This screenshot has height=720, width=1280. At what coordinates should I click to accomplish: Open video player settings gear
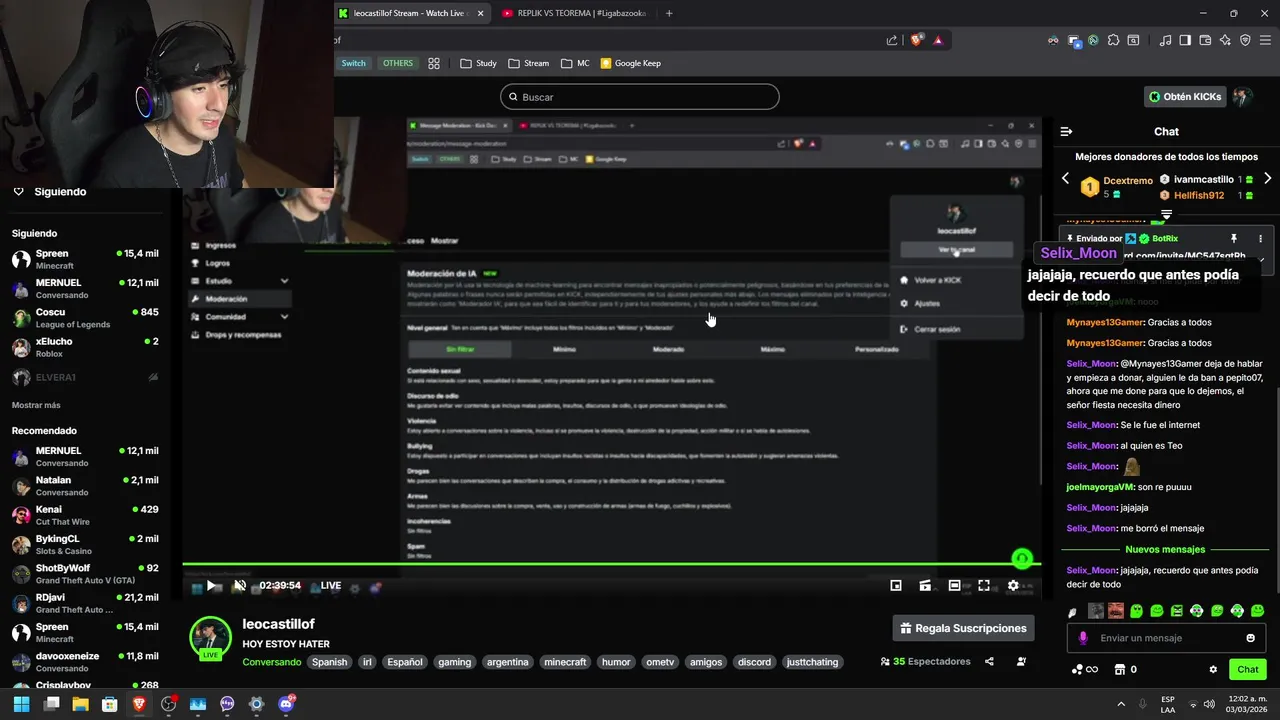click(1013, 585)
